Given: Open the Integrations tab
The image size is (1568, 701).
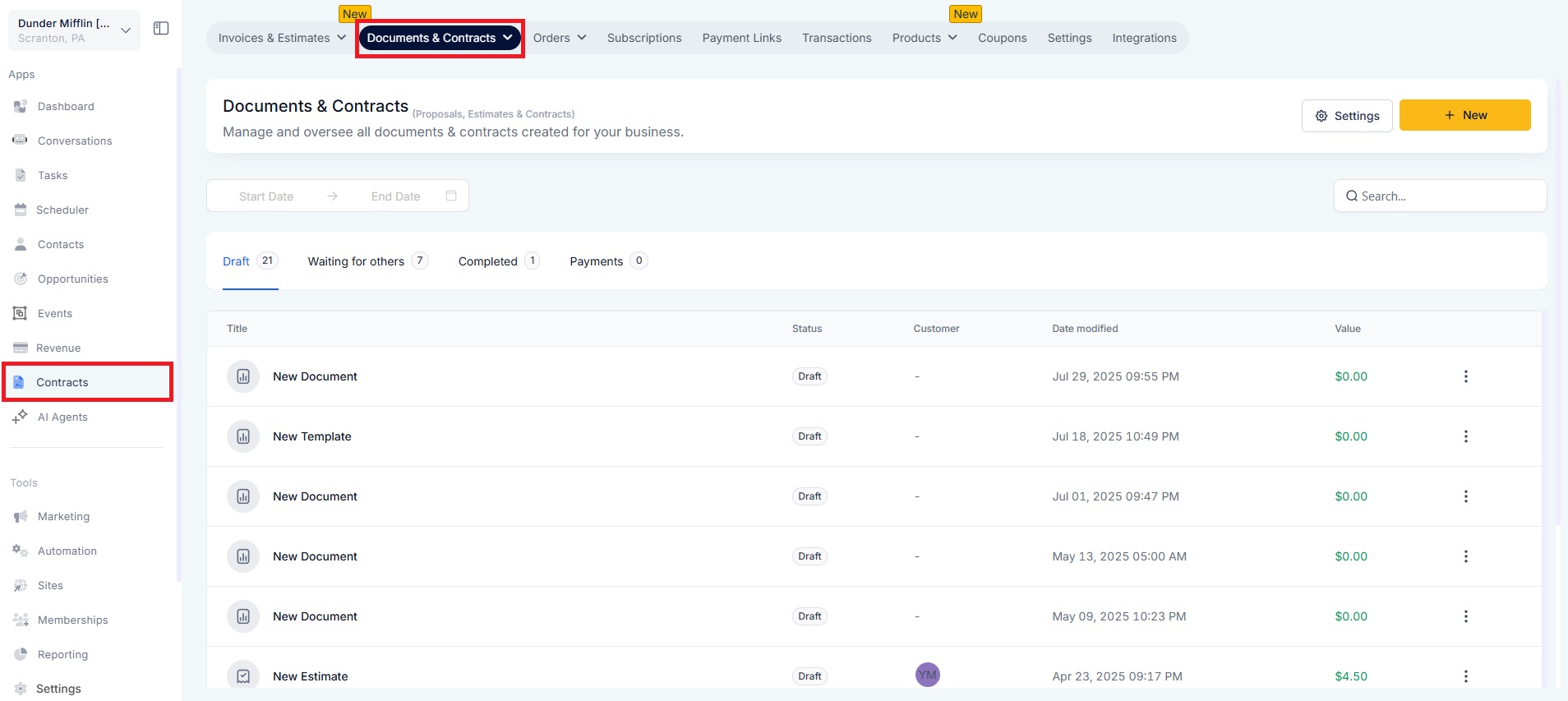Looking at the screenshot, I should coord(1144,38).
